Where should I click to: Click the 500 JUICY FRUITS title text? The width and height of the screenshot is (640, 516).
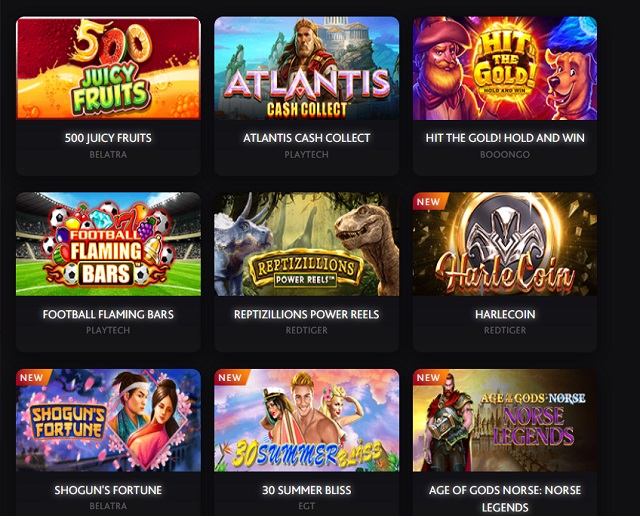(108, 138)
